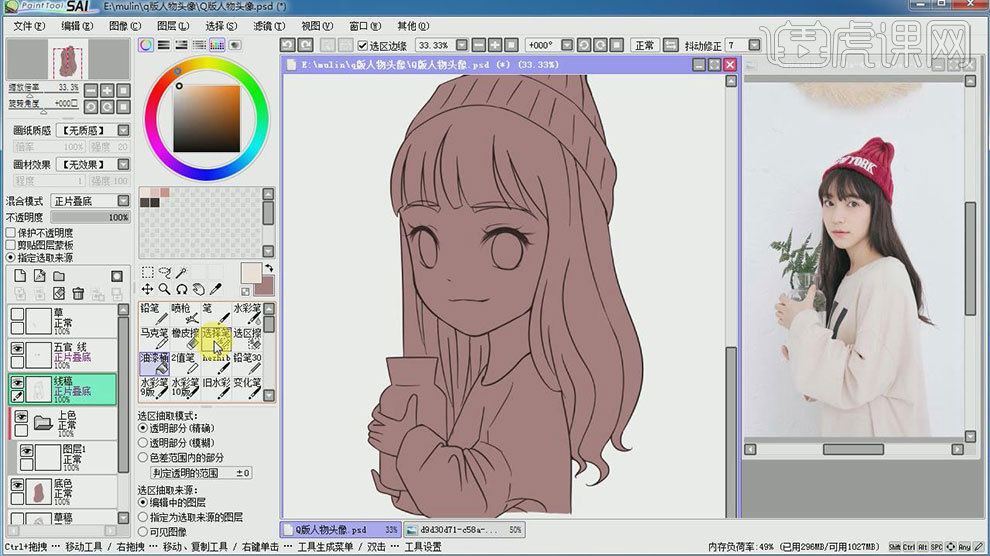The width and height of the screenshot is (990, 556).
Task: Select 透明部分 (模糊) radio option
Action: (142, 442)
